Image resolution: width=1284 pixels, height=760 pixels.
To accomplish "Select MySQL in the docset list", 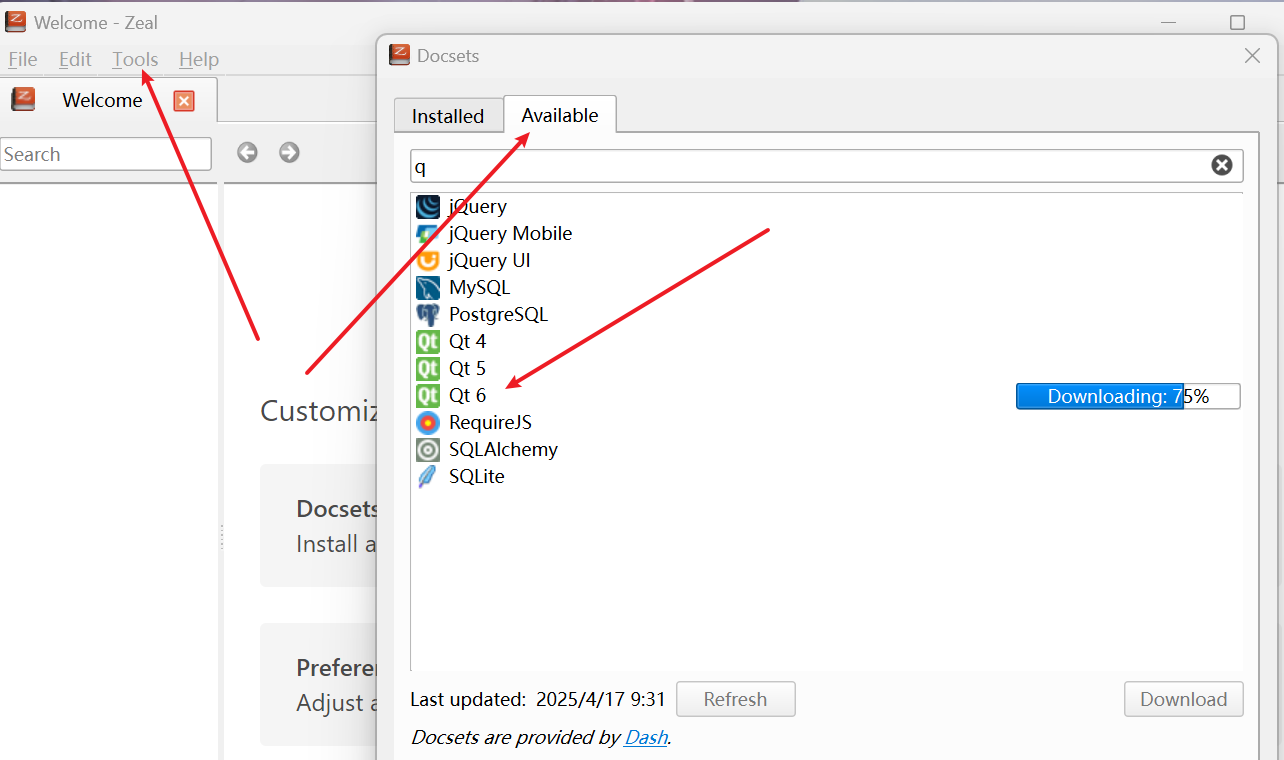I will tap(826, 288).
